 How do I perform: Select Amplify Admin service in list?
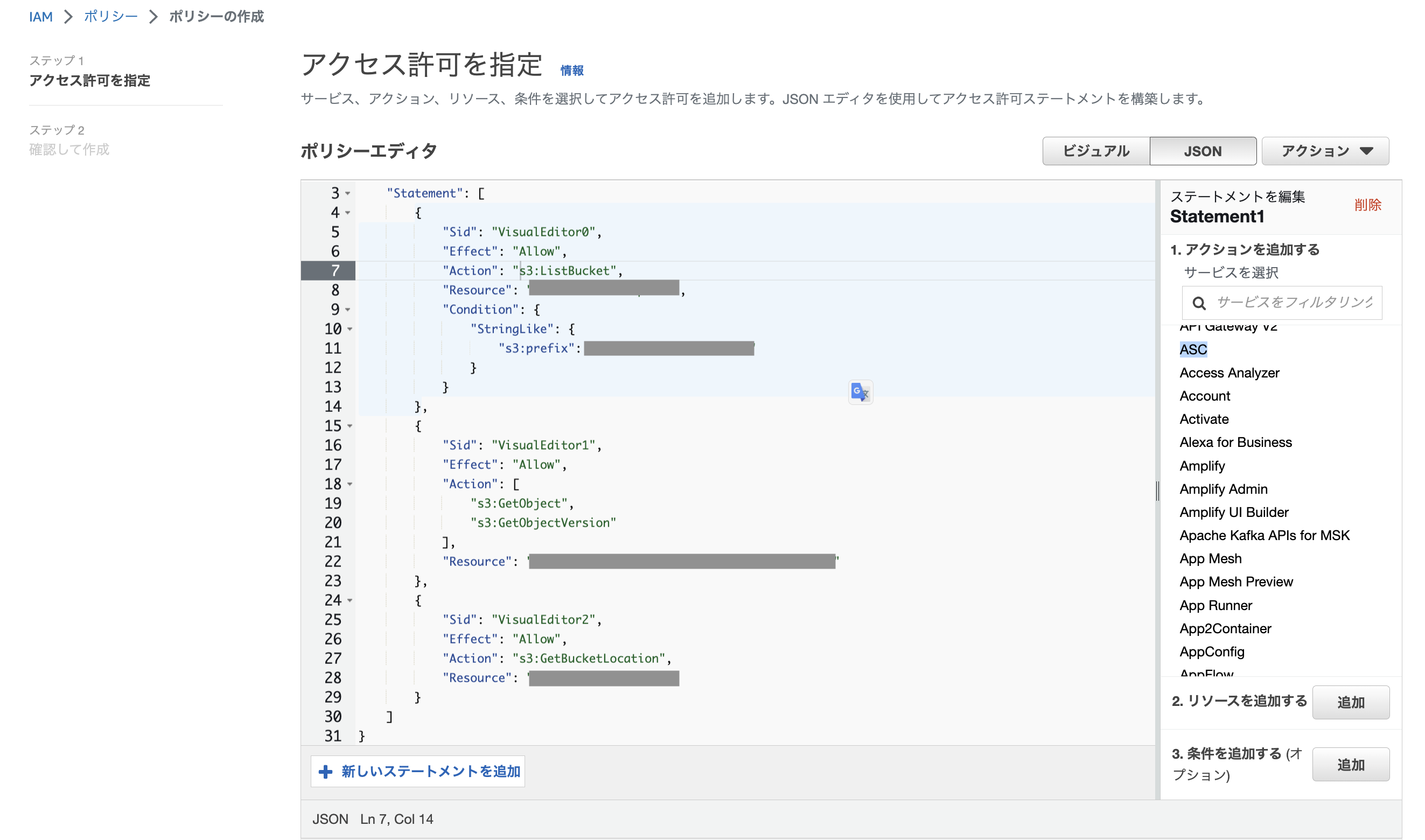pyautogui.click(x=1223, y=488)
